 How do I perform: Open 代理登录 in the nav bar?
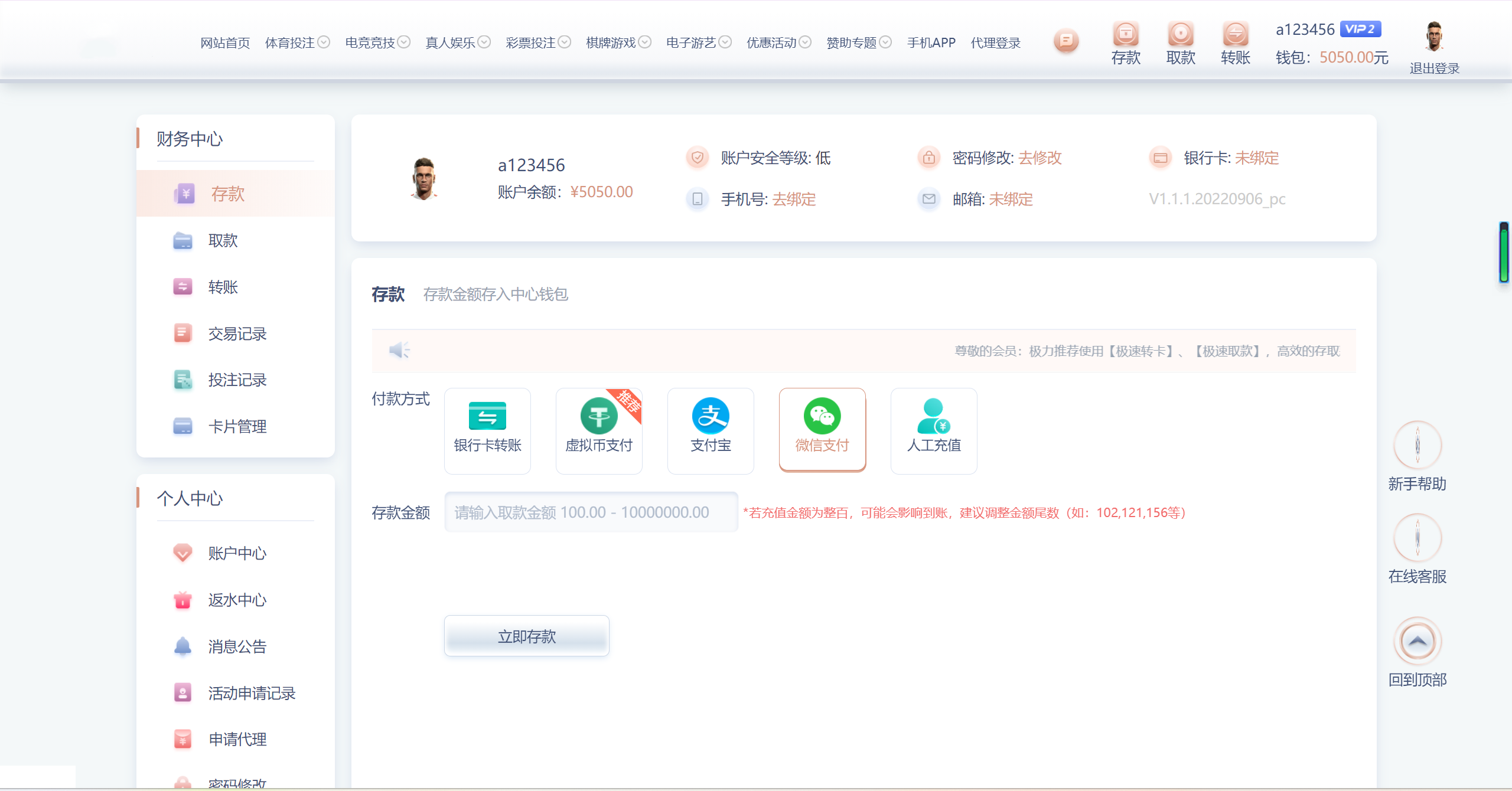click(x=996, y=43)
